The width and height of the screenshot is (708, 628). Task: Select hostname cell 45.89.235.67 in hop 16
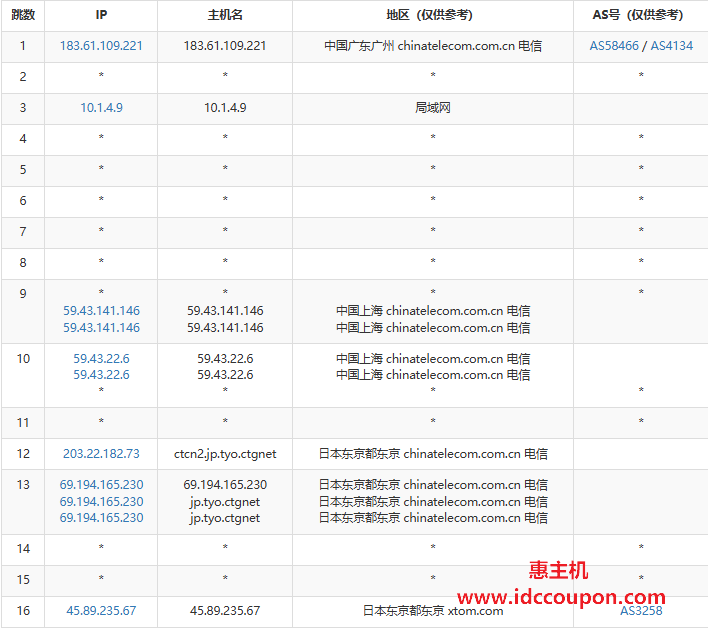pos(225,610)
